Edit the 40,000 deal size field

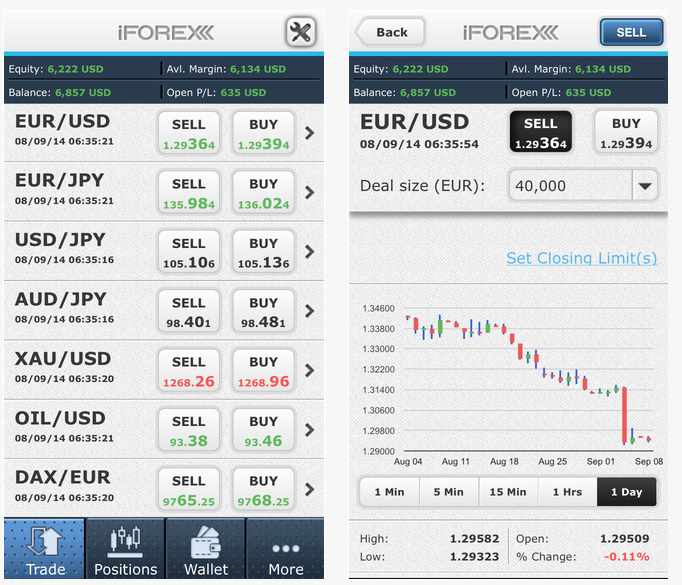(570, 186)
